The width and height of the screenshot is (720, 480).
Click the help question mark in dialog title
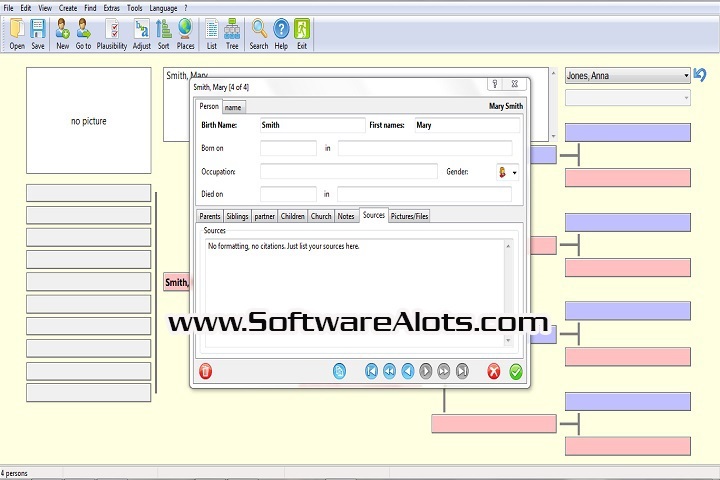pos(495,84)
